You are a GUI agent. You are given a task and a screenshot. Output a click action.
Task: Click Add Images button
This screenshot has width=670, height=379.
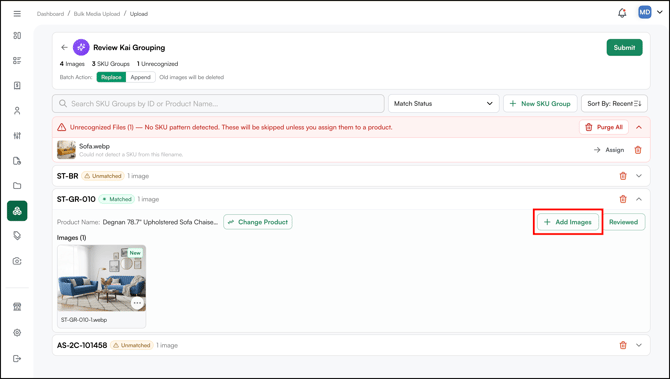pyautogui.click(x=568, y=222)
